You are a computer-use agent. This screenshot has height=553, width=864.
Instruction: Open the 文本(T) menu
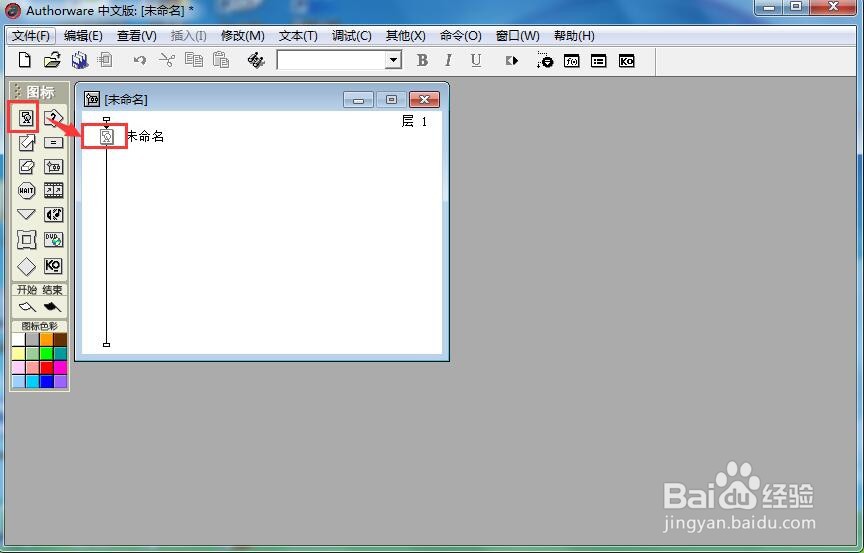pos(298,36)
